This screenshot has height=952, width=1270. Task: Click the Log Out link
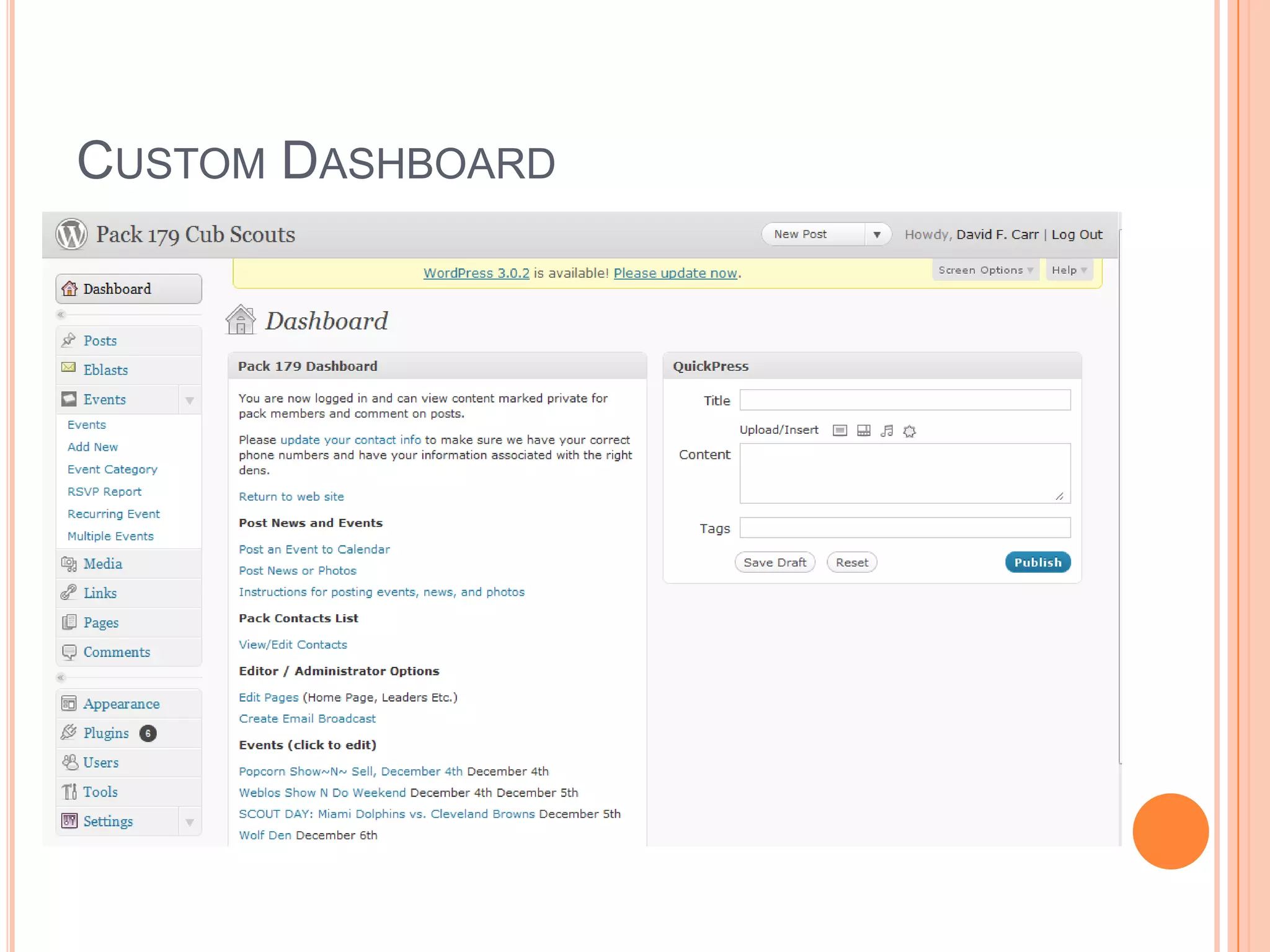[x=1077, y=234]
